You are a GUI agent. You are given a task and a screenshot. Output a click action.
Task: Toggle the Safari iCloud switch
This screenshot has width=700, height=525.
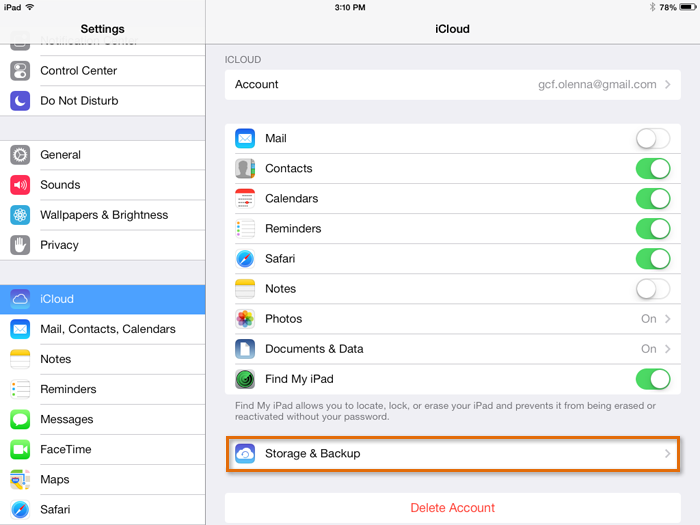(x=653, y=259)
